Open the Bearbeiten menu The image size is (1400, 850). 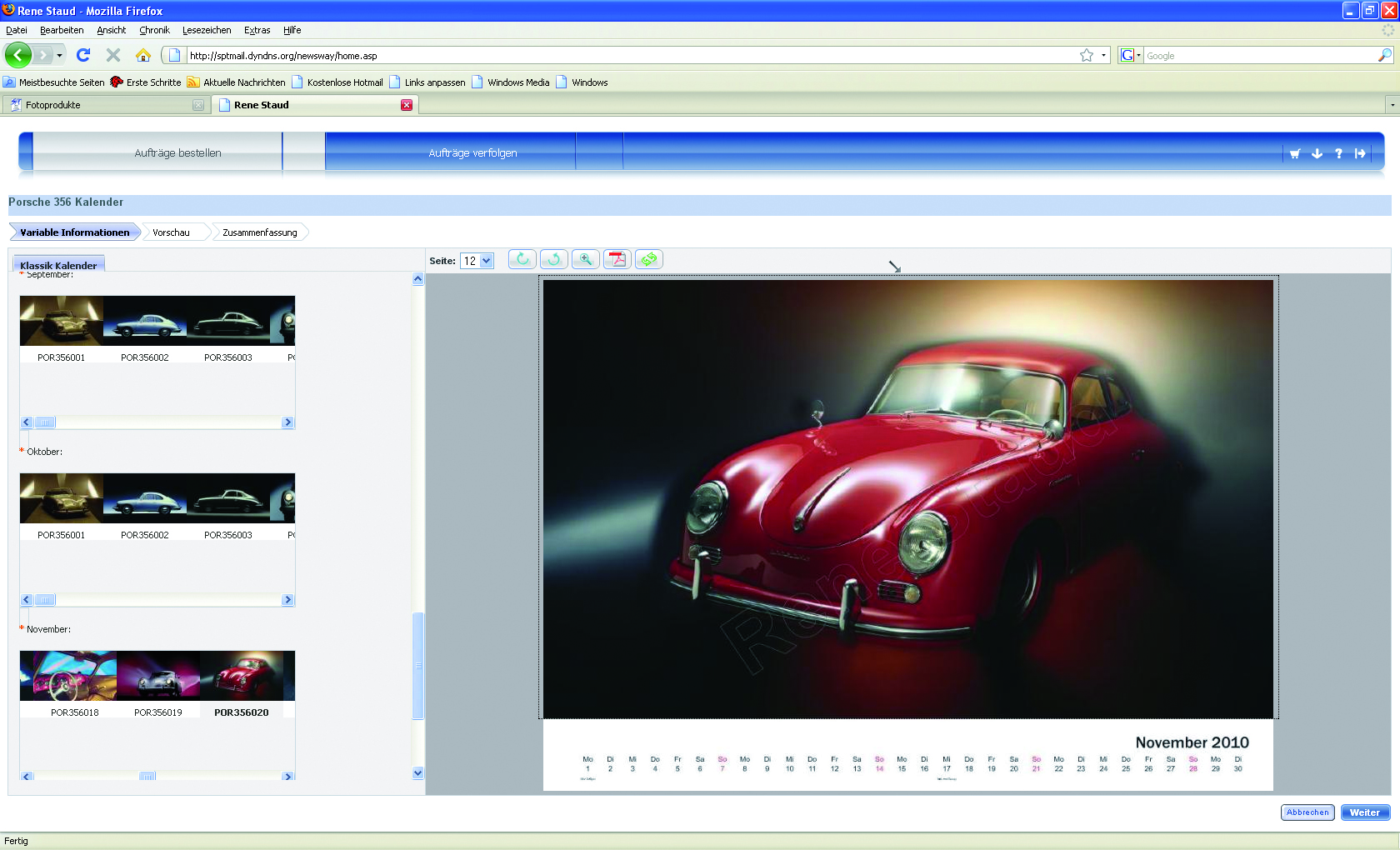click(62, 30)
